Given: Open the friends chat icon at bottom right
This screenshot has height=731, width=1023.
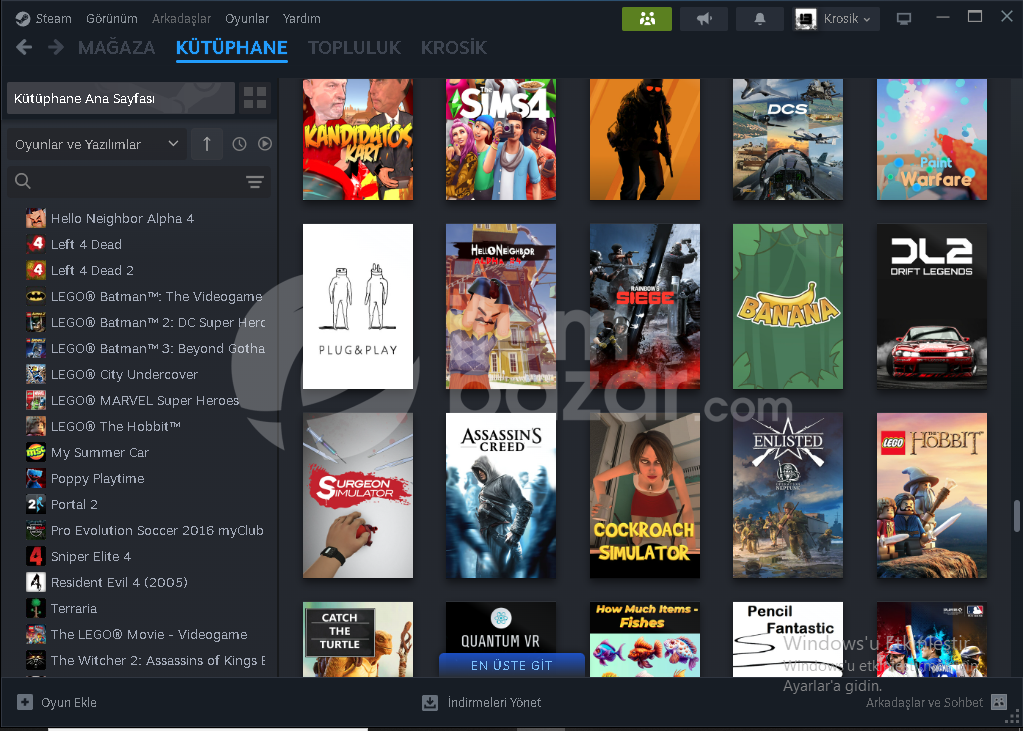Looking at the screenshot, I should 998,702.
